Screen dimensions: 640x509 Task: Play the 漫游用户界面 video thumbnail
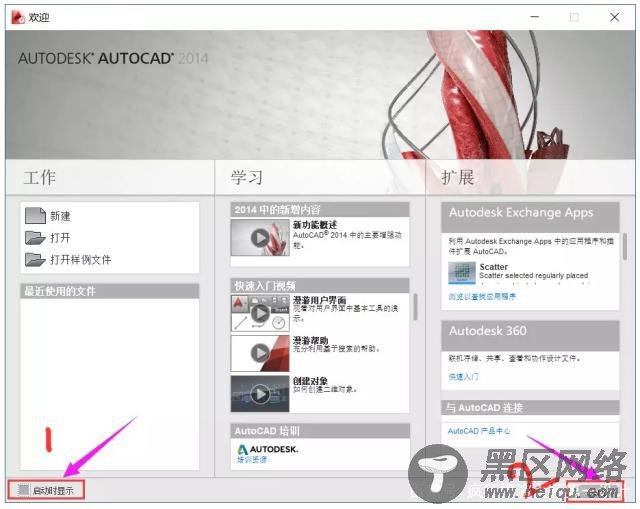coord(260,313)
